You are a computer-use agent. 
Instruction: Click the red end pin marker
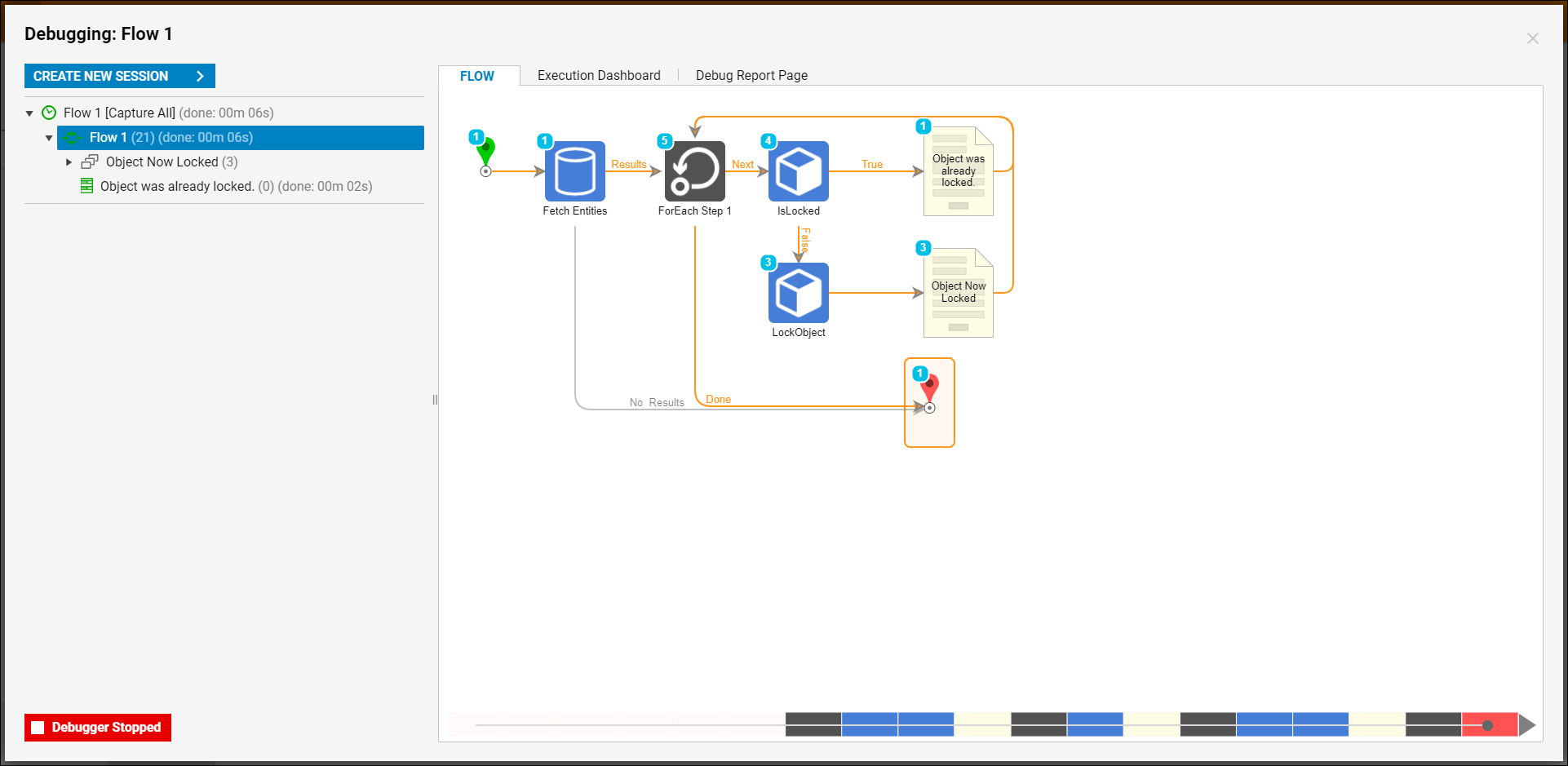point(929,392)
